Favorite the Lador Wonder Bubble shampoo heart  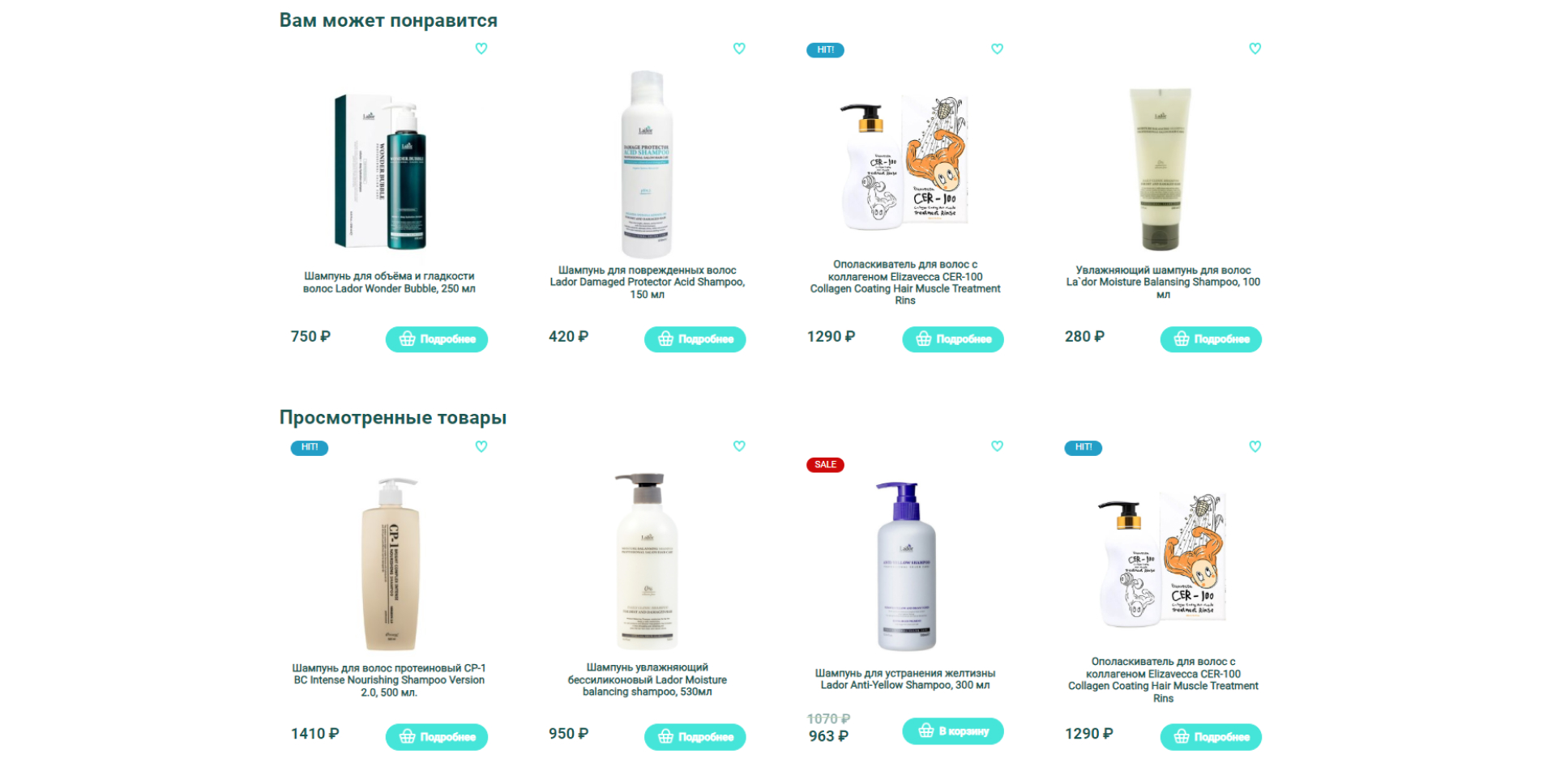pos(481,49)
